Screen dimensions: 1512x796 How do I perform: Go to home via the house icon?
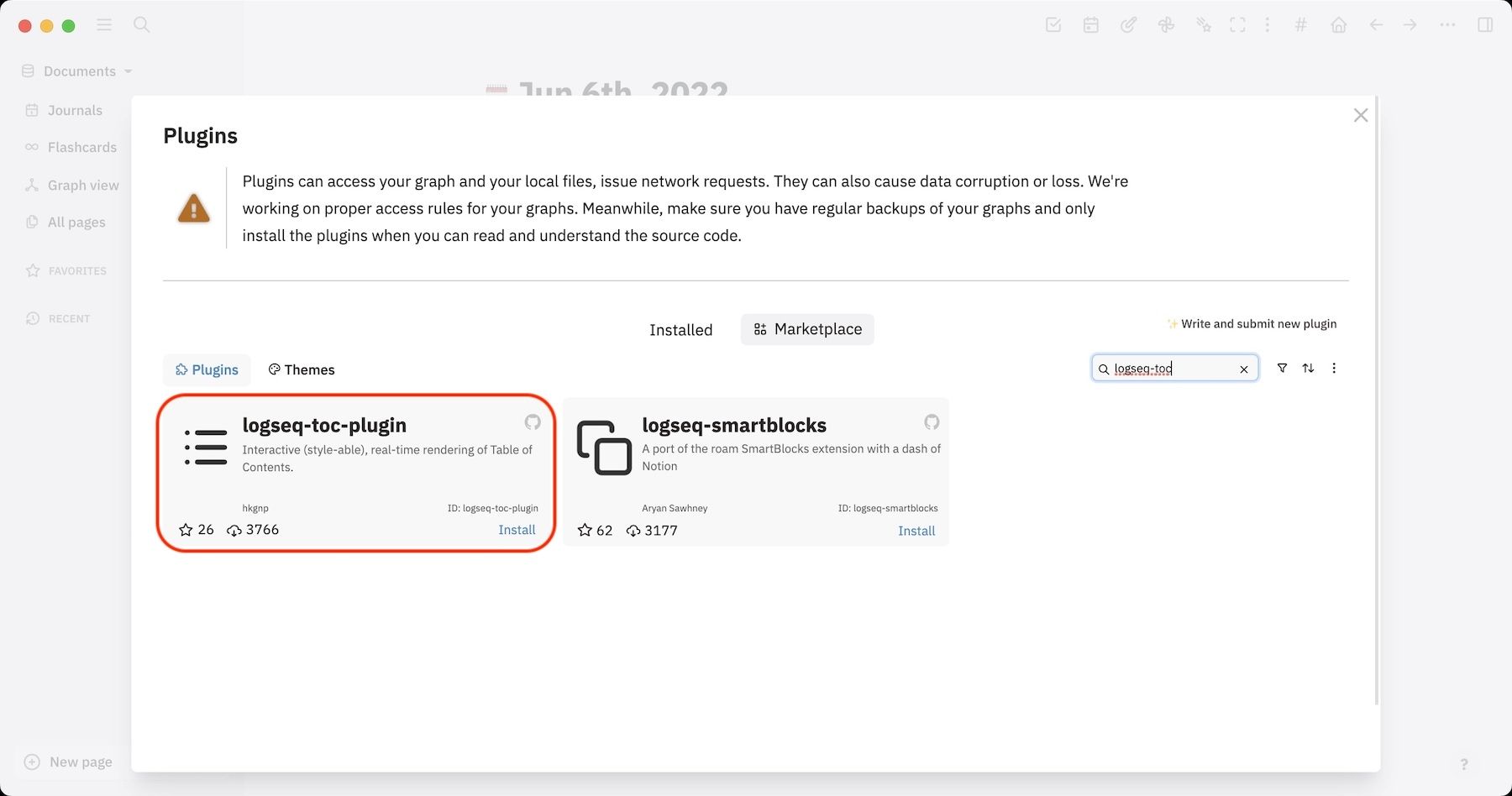click(x=1339, y=25)
